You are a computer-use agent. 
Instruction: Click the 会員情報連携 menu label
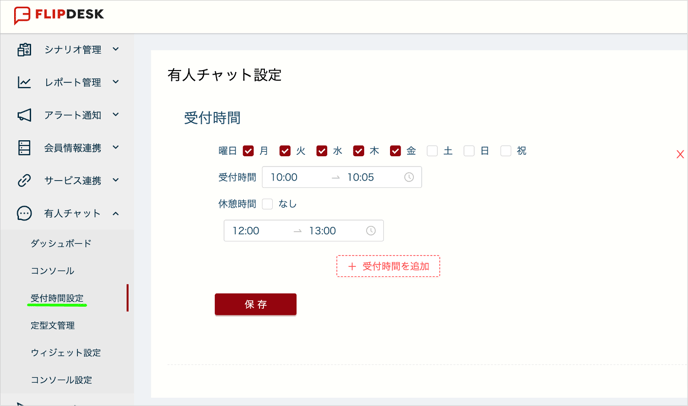(73, 148)
